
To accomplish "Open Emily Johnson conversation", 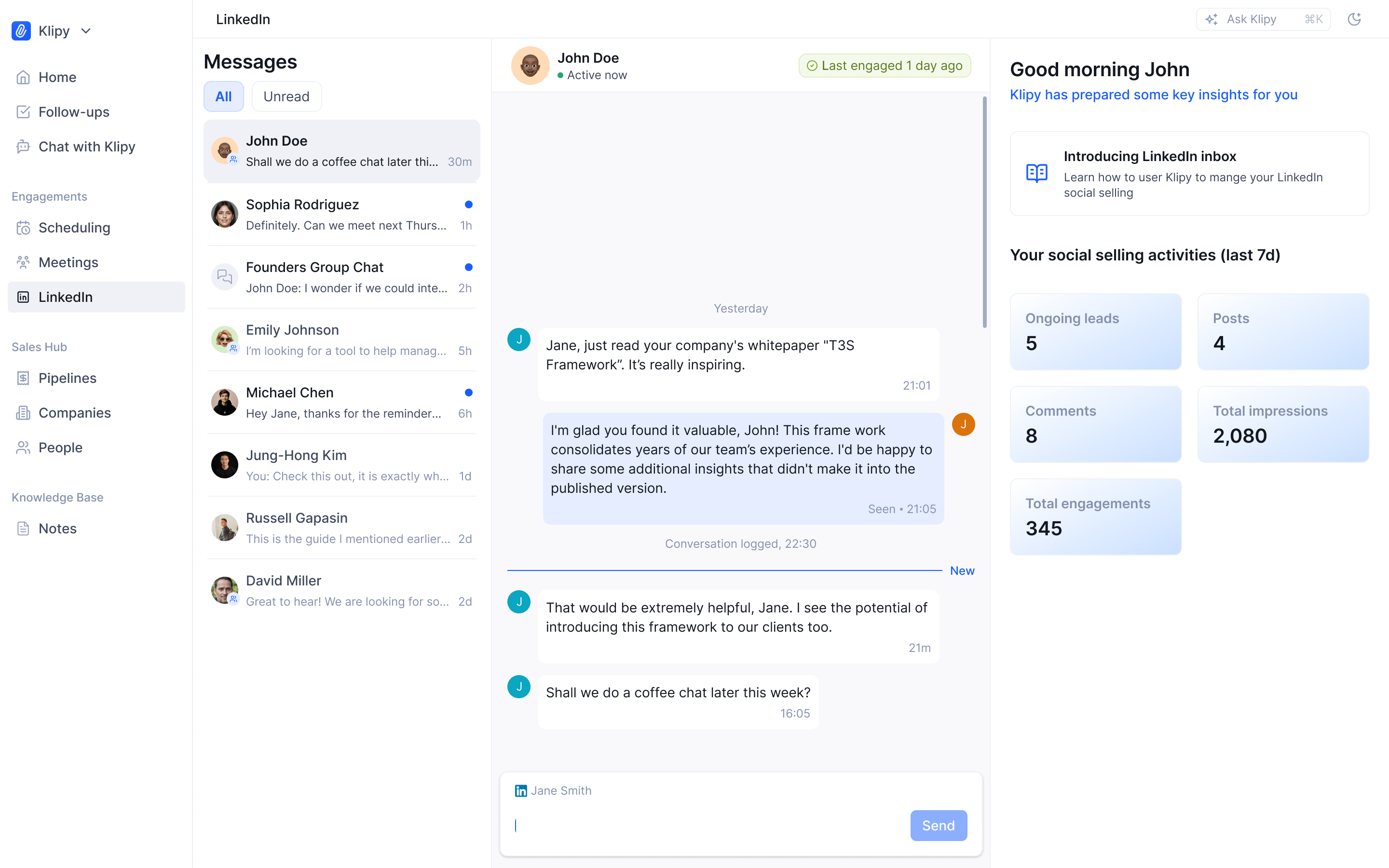I will click(341, 340).
